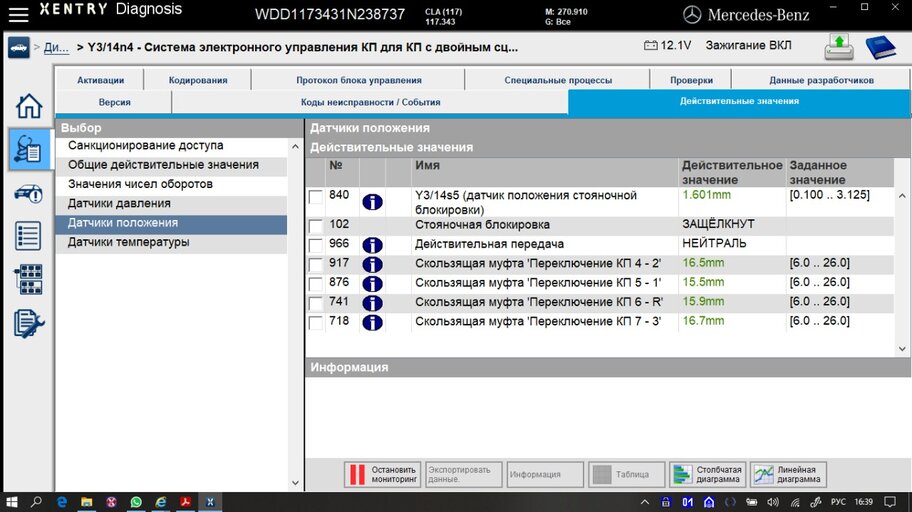Open the list view sidebar icon

coord(28,236)
